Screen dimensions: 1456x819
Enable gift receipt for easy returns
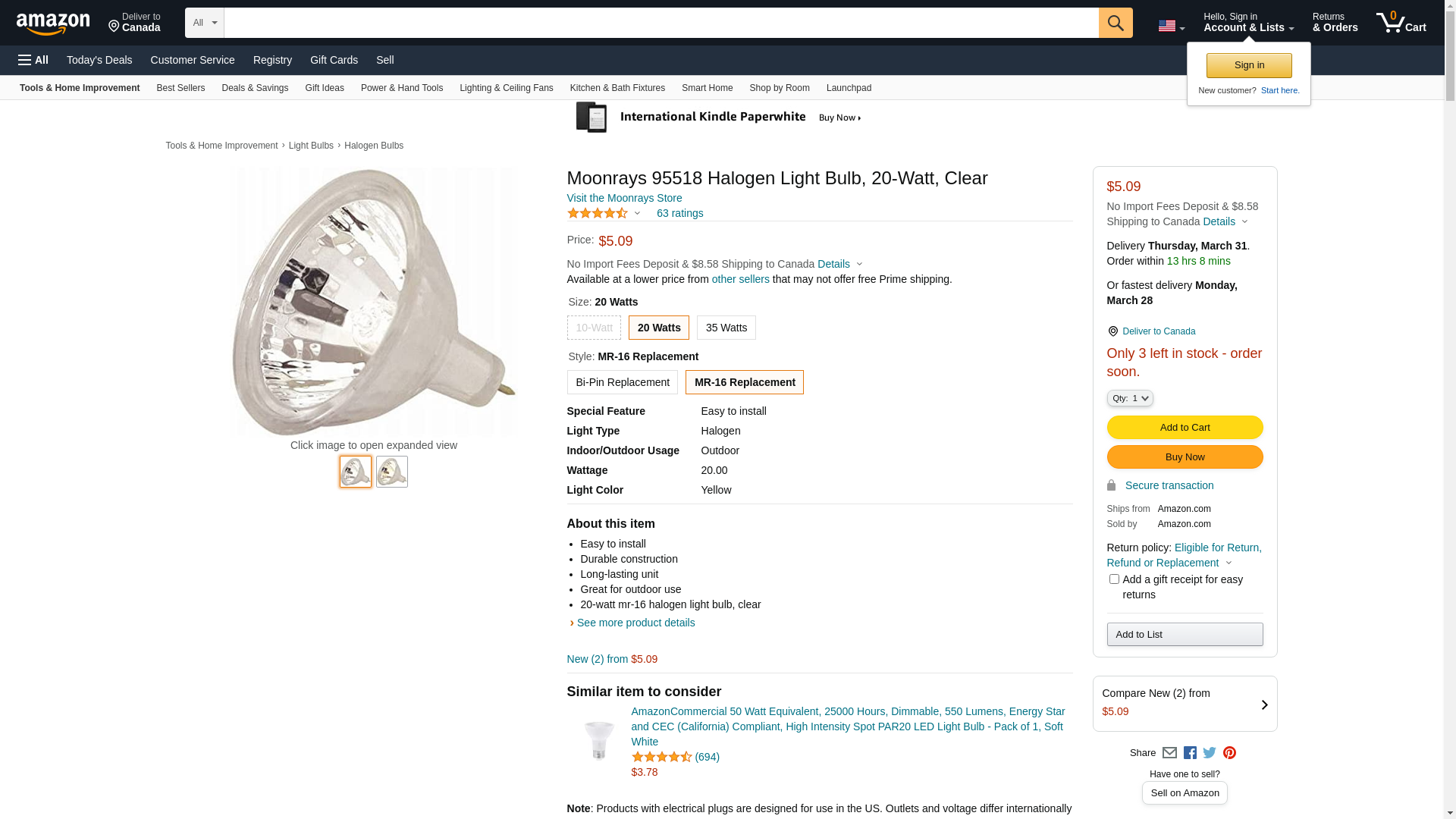[1114, 579]
